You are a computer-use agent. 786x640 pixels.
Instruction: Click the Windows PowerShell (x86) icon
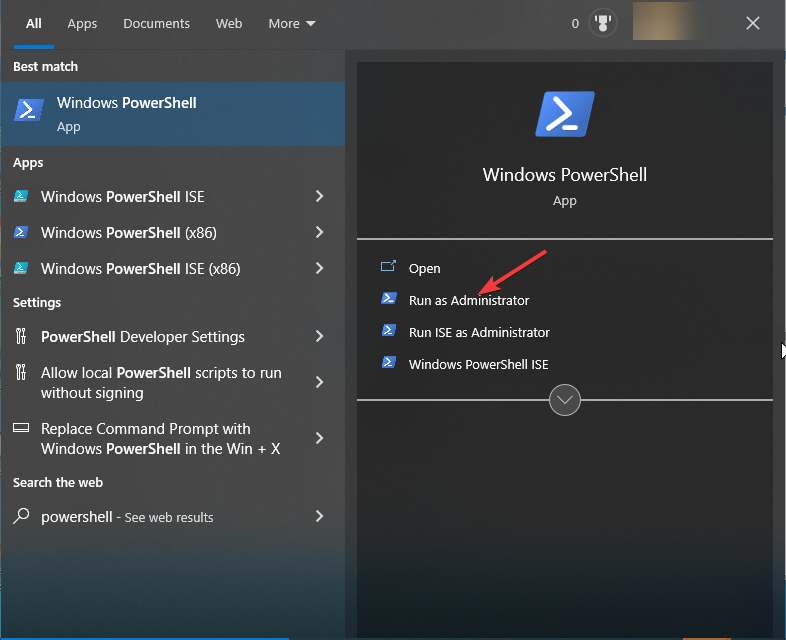[21, 233]
